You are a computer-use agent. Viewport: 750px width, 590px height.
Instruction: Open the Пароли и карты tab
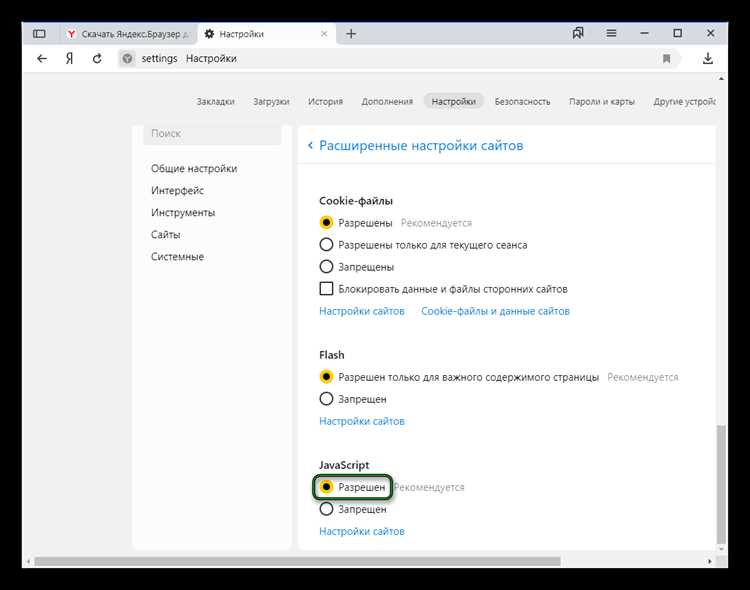(602, 101)
